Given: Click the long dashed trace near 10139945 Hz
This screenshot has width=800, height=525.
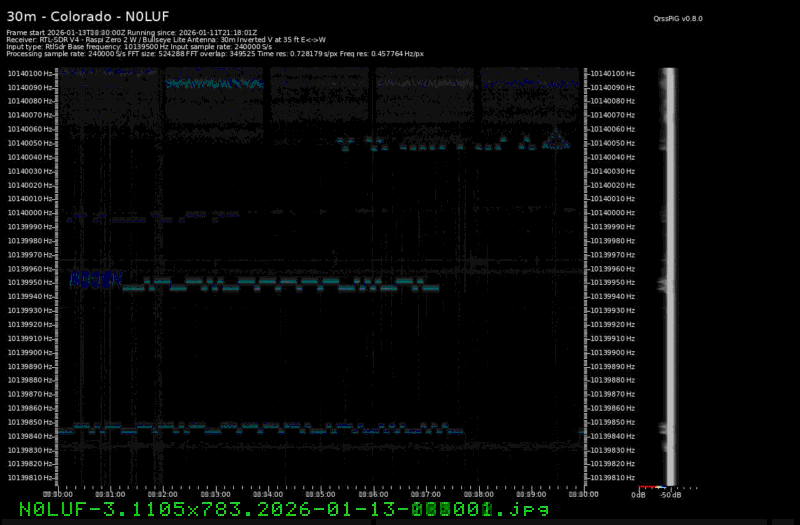Looking at the screenshot, I should [280, 286].
